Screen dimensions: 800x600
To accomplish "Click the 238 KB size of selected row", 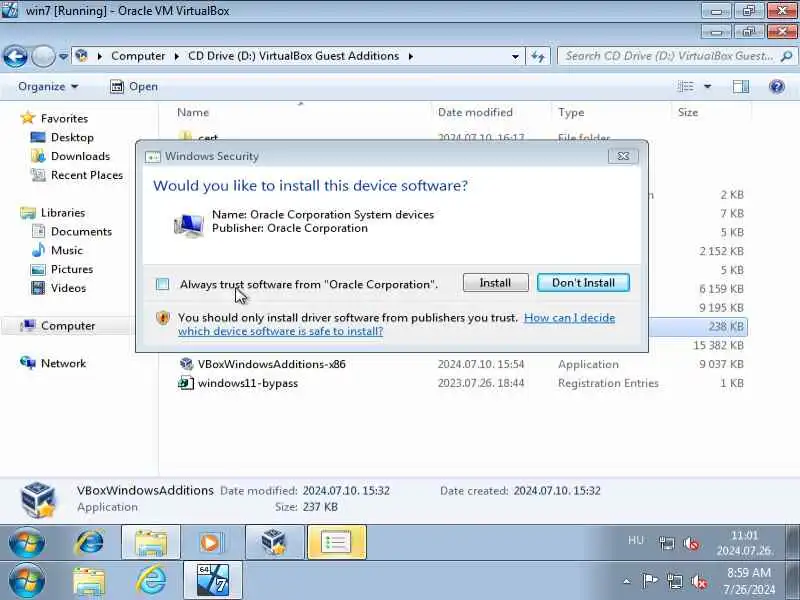I will (x=726, y=326).
